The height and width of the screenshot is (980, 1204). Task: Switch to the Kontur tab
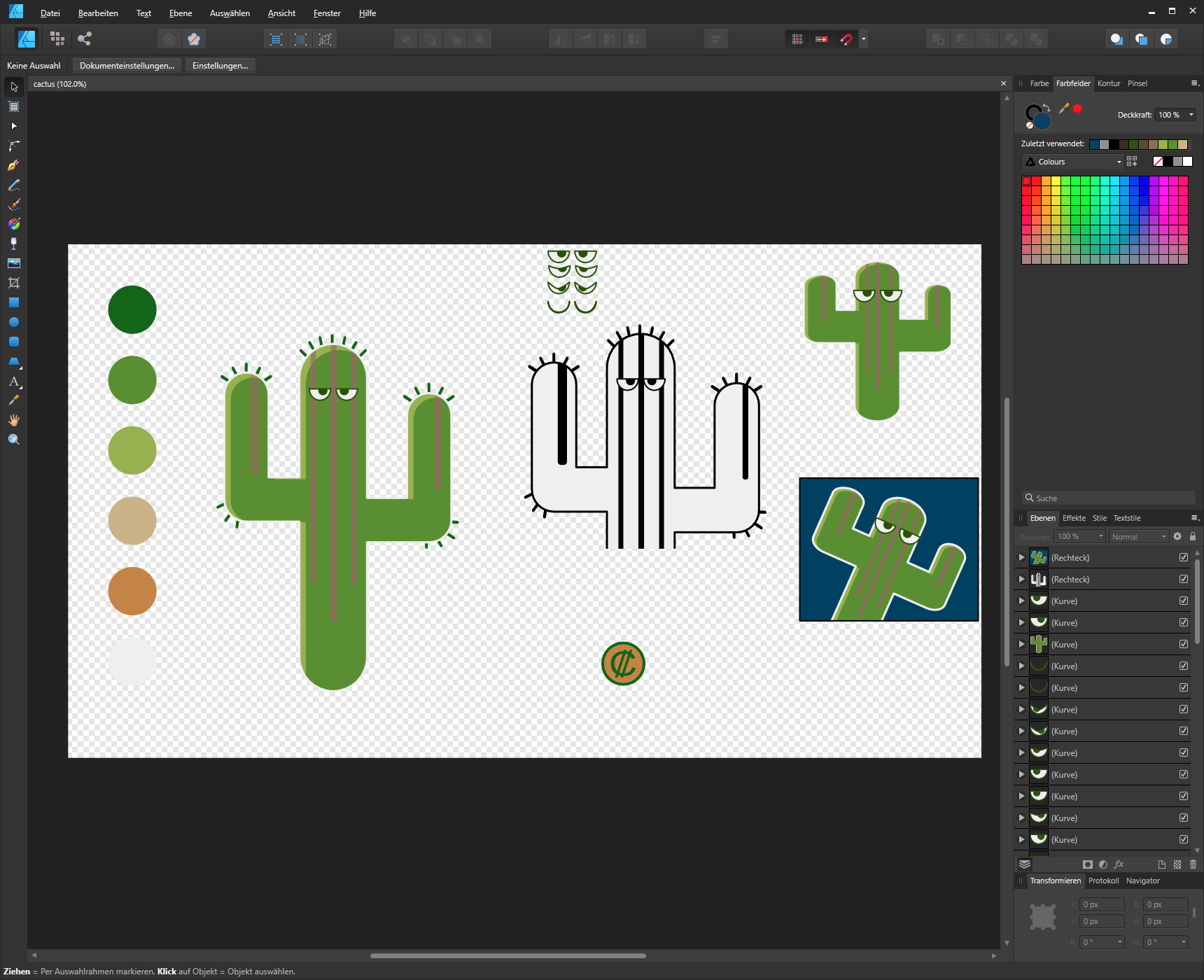point(1109,83)
